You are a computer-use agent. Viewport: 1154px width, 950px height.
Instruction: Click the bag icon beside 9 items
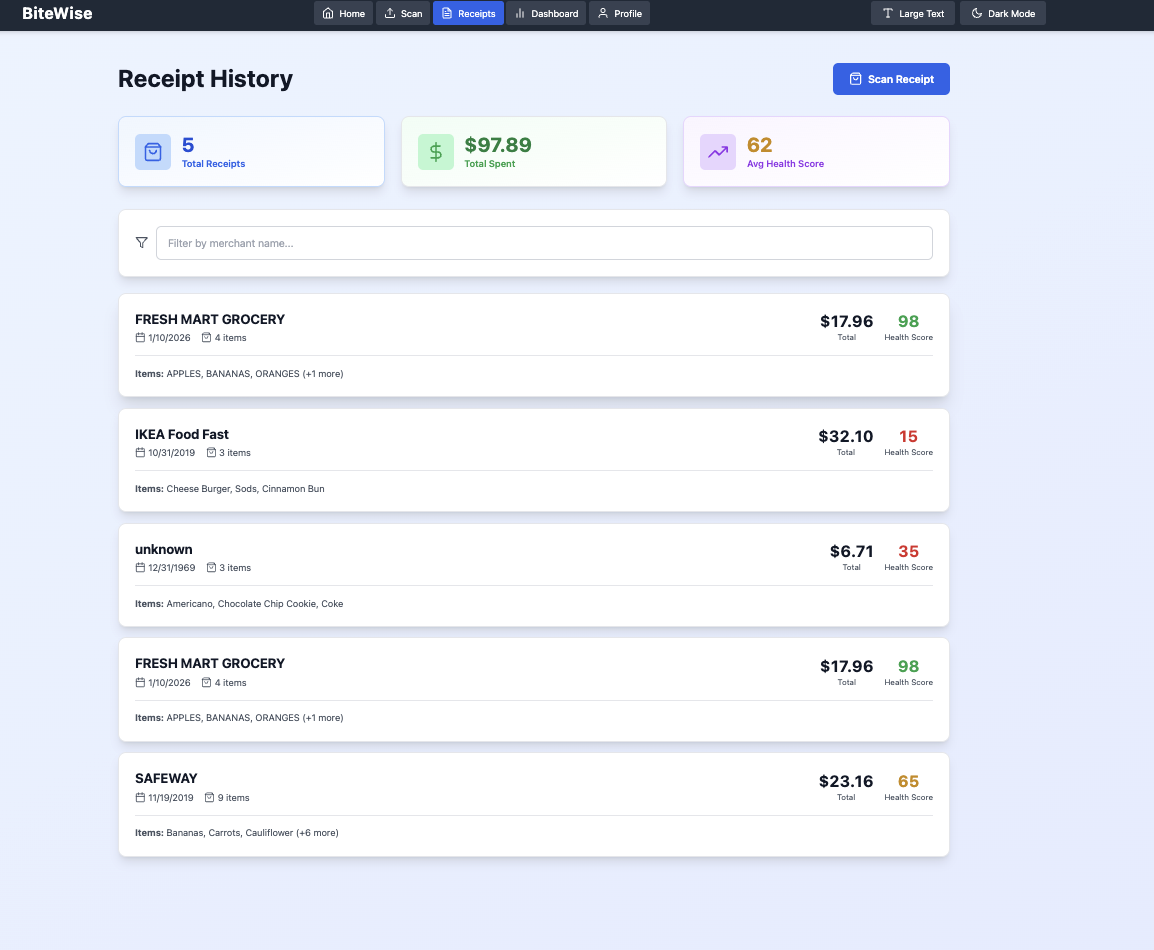coord(209,798)
